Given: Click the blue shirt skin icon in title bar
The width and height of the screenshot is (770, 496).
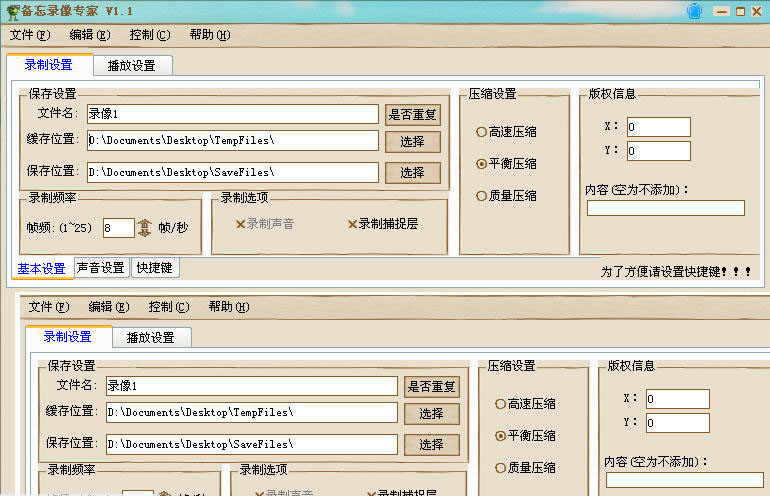Looking at the screenshot, I should click(695, 11).
